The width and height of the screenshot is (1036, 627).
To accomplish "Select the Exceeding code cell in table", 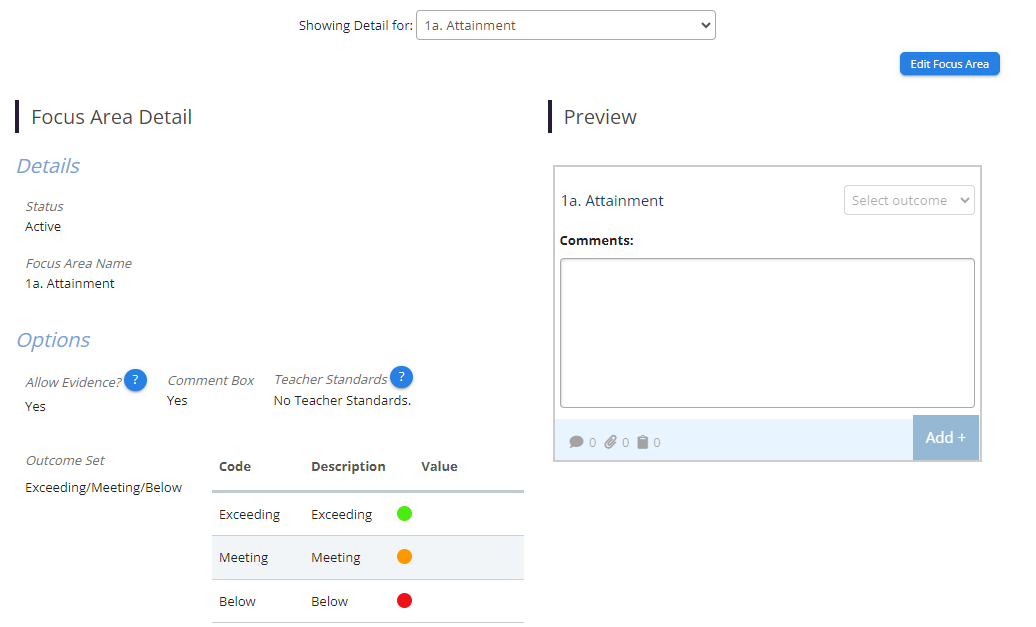I will (249, 515).
